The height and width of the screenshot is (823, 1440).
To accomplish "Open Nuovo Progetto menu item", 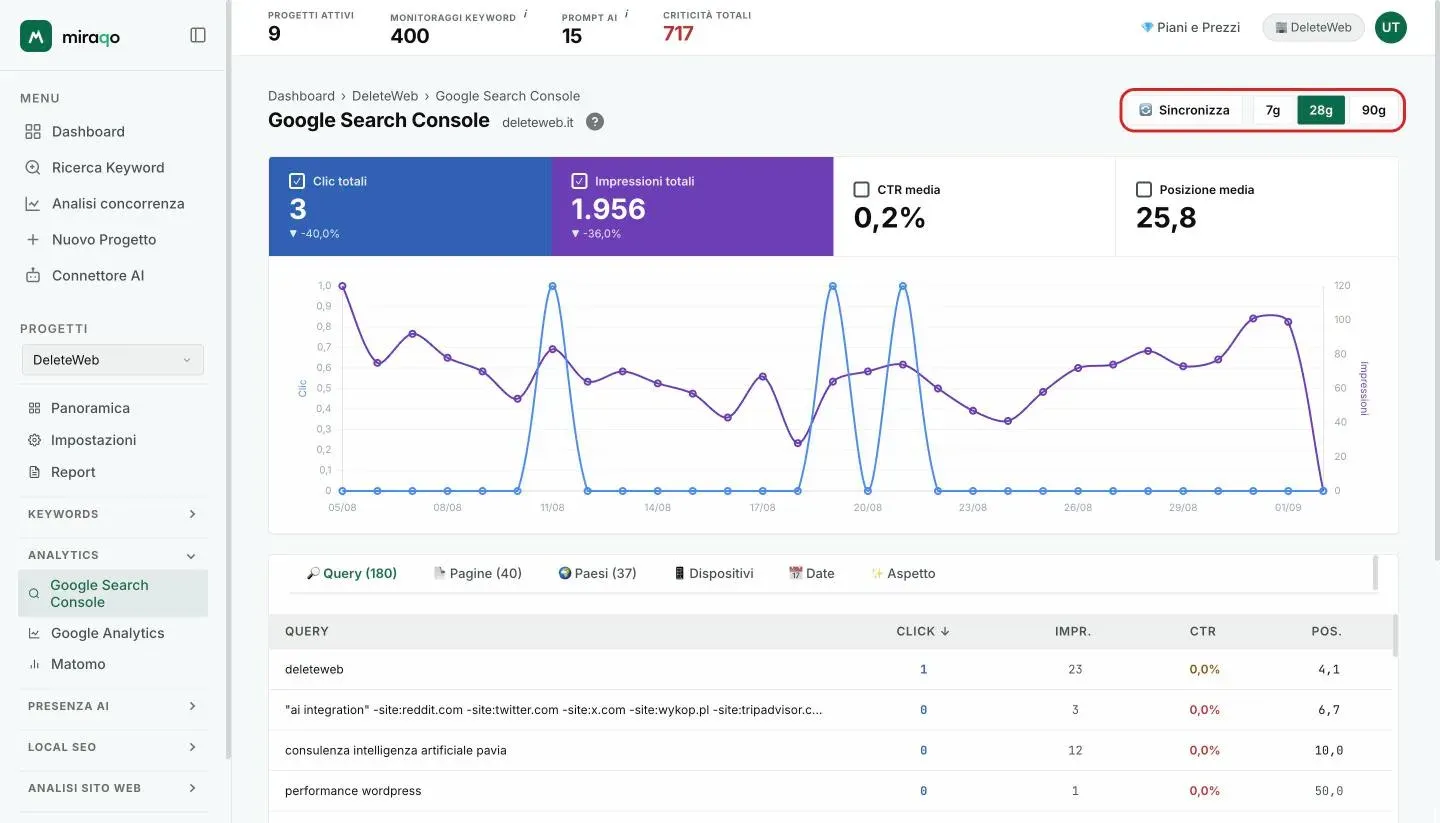I will tap(113, 240).
